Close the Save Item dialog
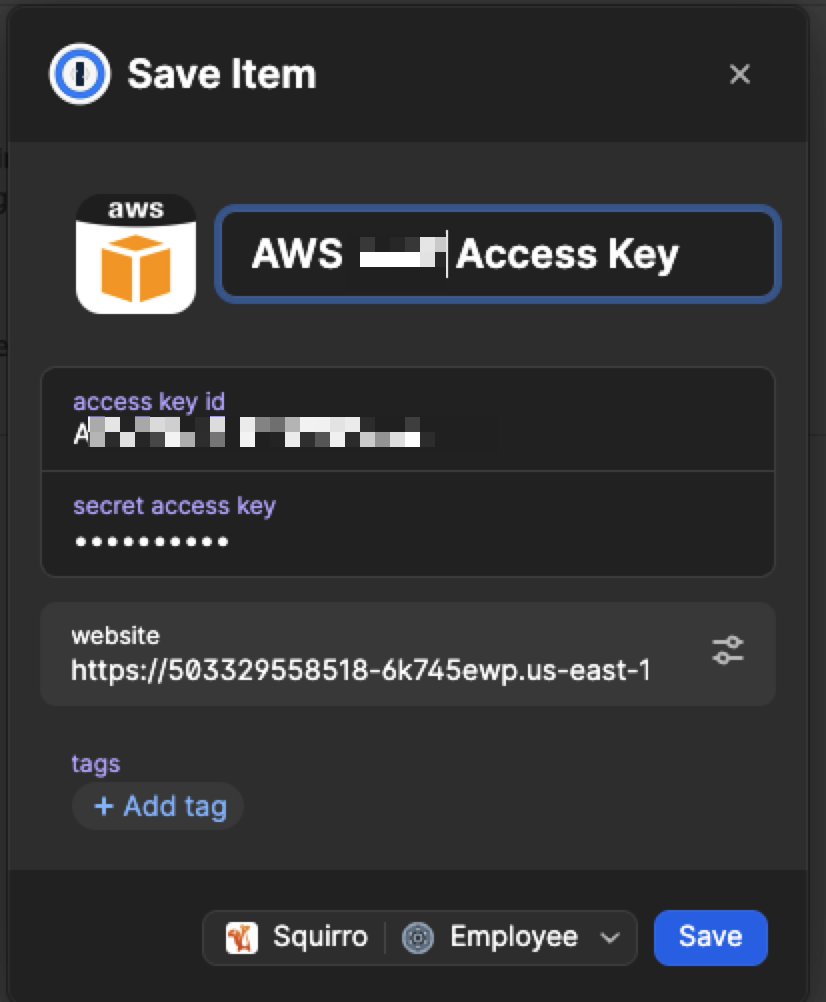The height and width of the screenshot is (1002, 826). [x=740, y=74]
